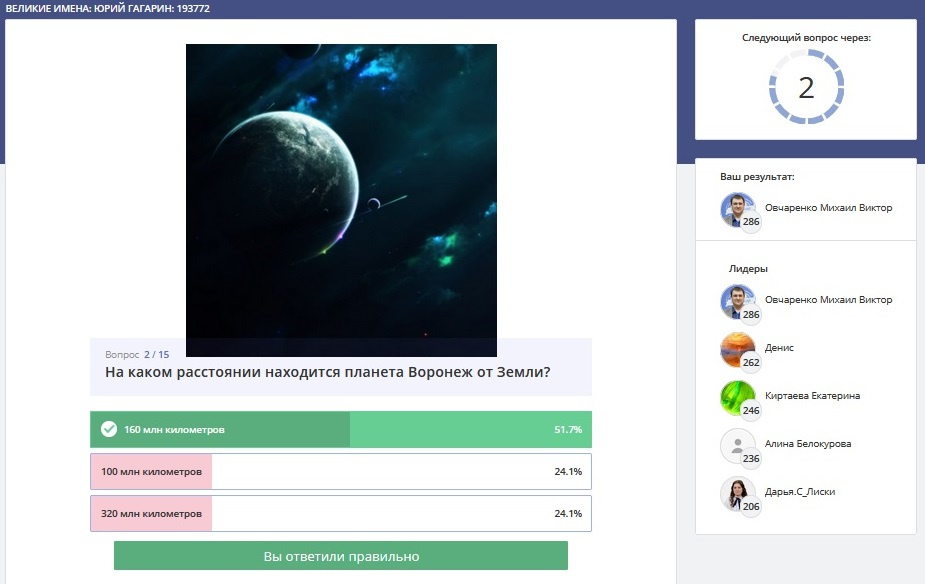Click Овчаренко's avatar under "Ваш результат"

737,209
